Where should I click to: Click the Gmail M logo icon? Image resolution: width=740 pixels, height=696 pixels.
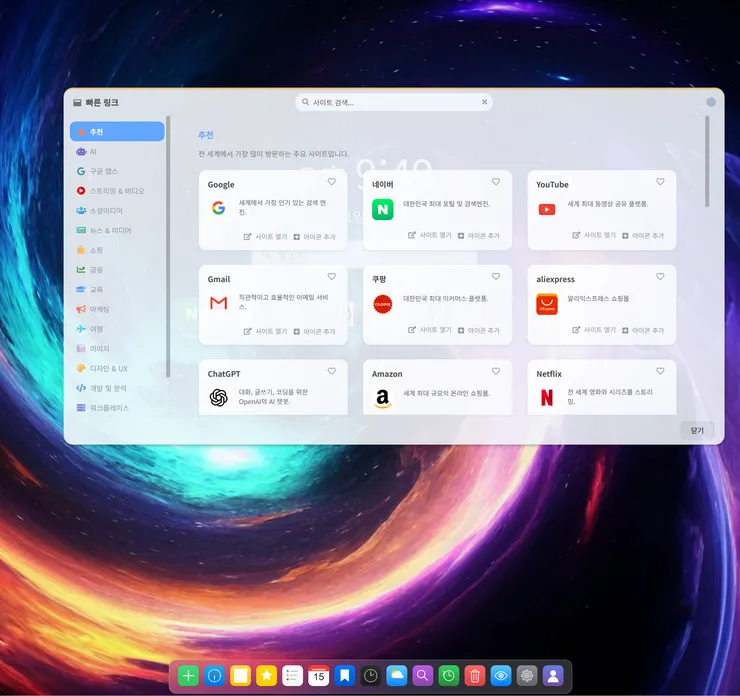(x=219, y=303)
